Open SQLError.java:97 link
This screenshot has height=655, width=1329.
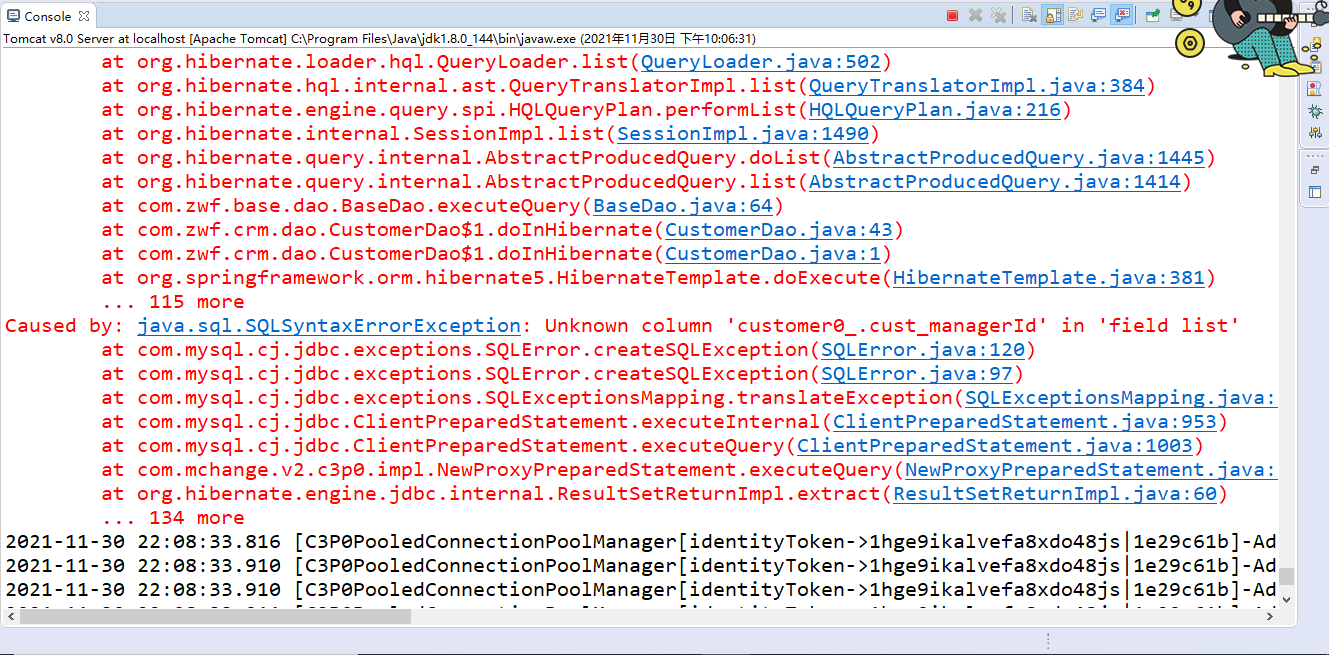pyautogui.click(x=917, y=374)
